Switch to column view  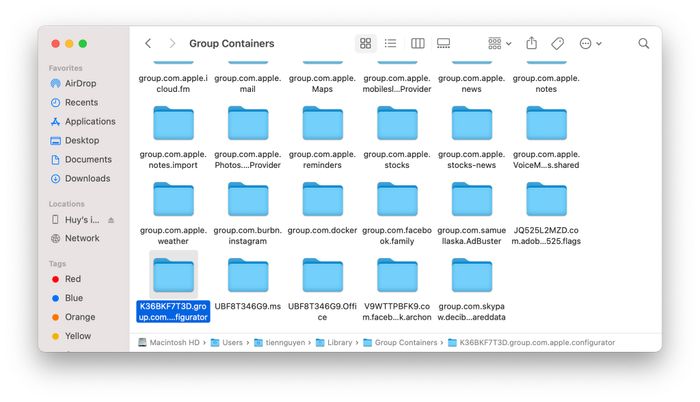(x=417, y=44)
